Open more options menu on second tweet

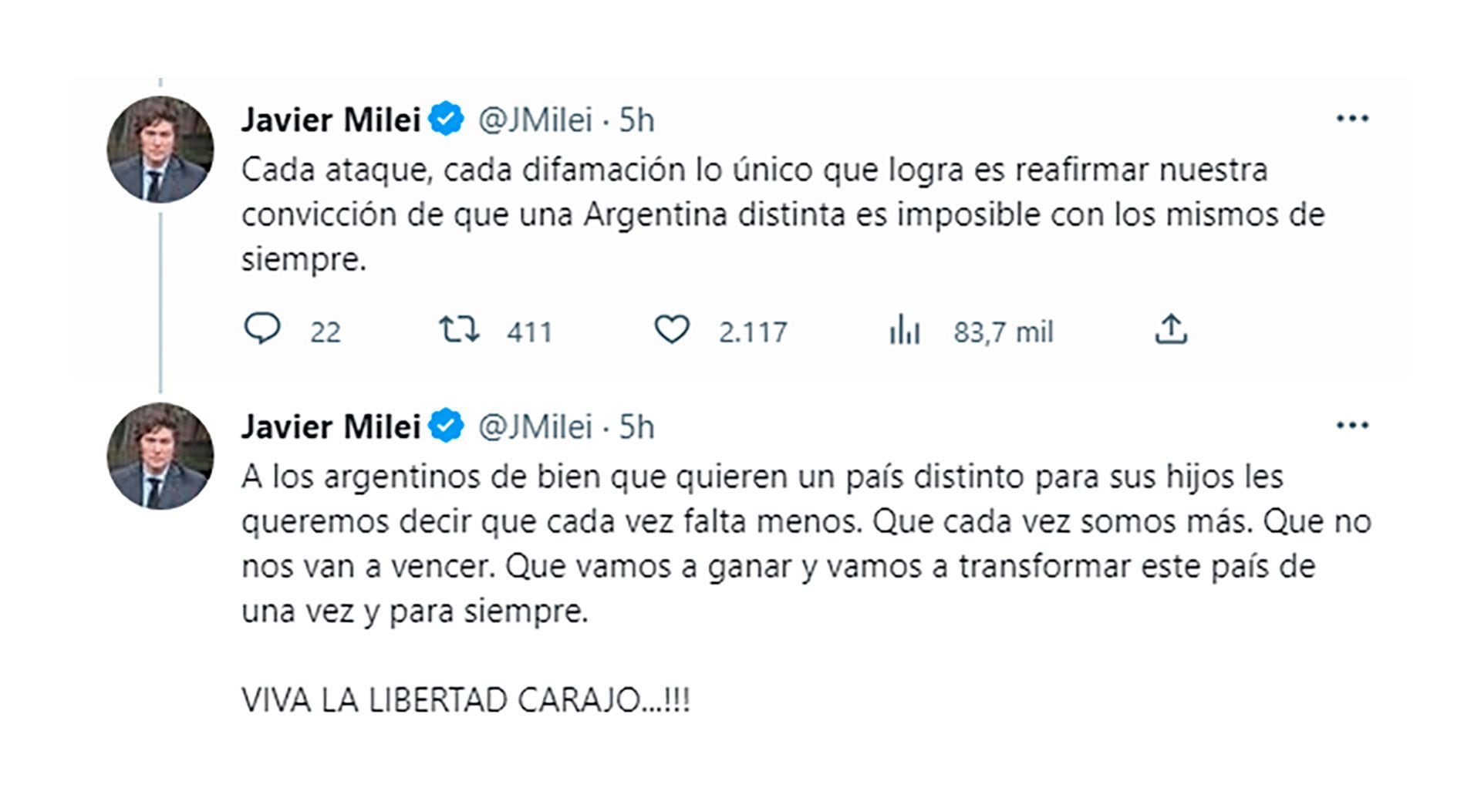tap(1352, 426)
